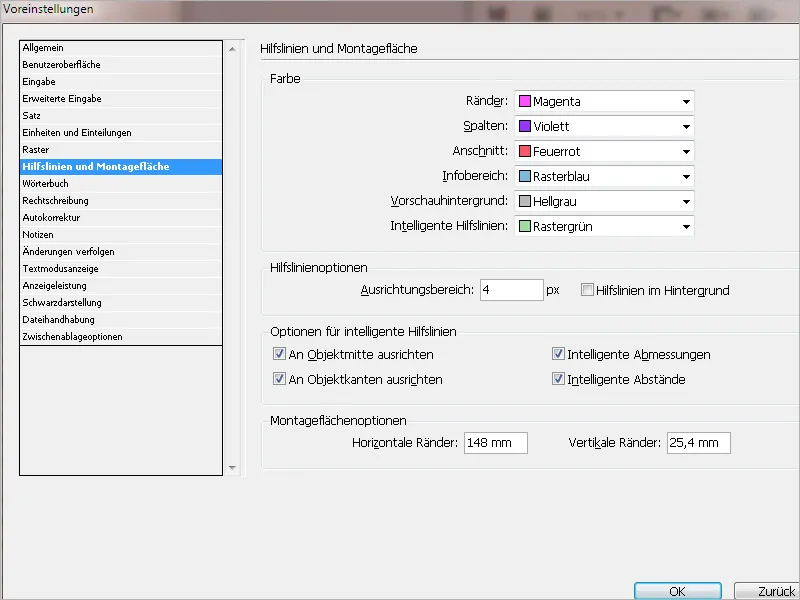800x600 pixels.
Task: Select Schwarzdarstellung category
Action: 121,303
